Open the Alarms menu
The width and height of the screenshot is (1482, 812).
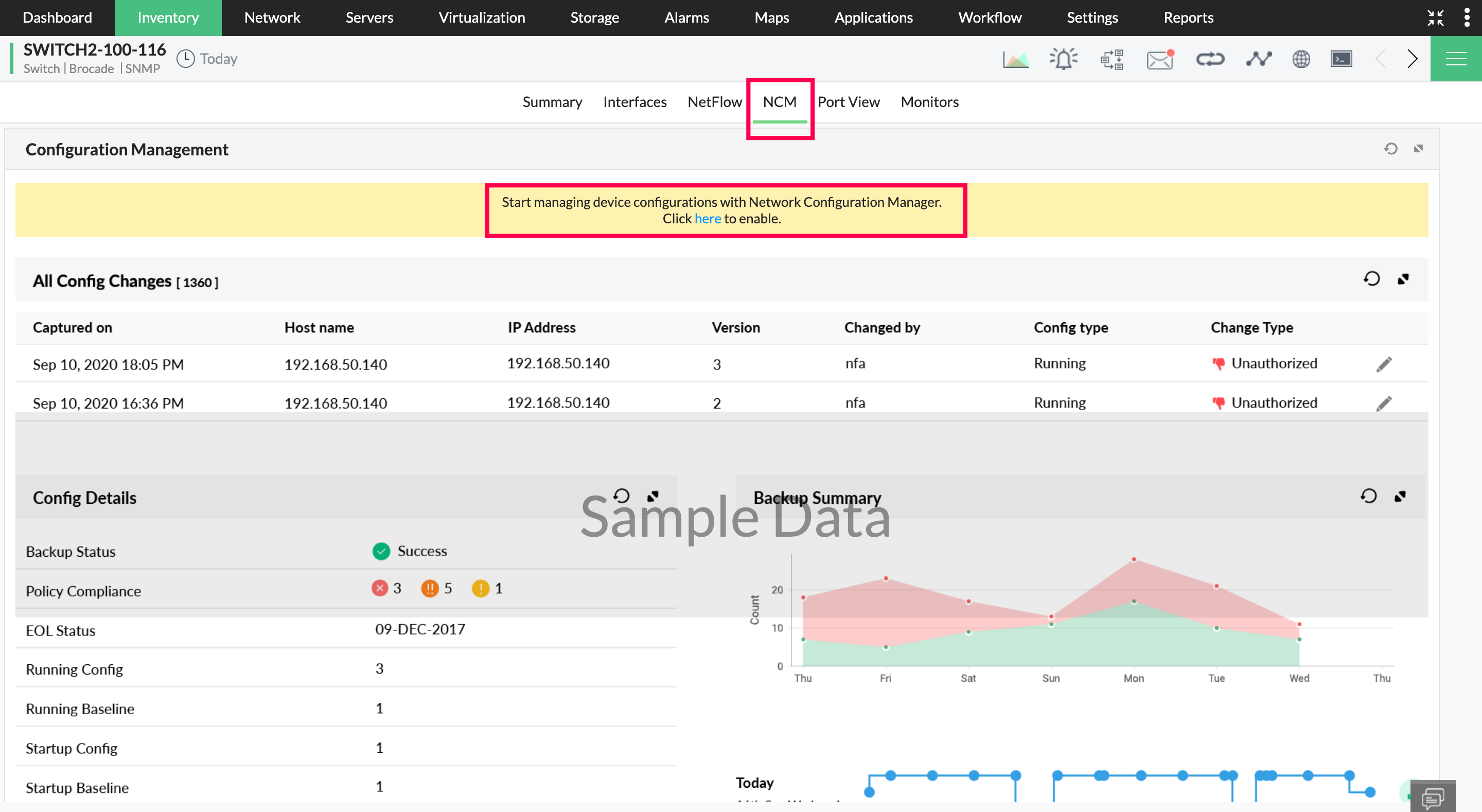(686, 17)
